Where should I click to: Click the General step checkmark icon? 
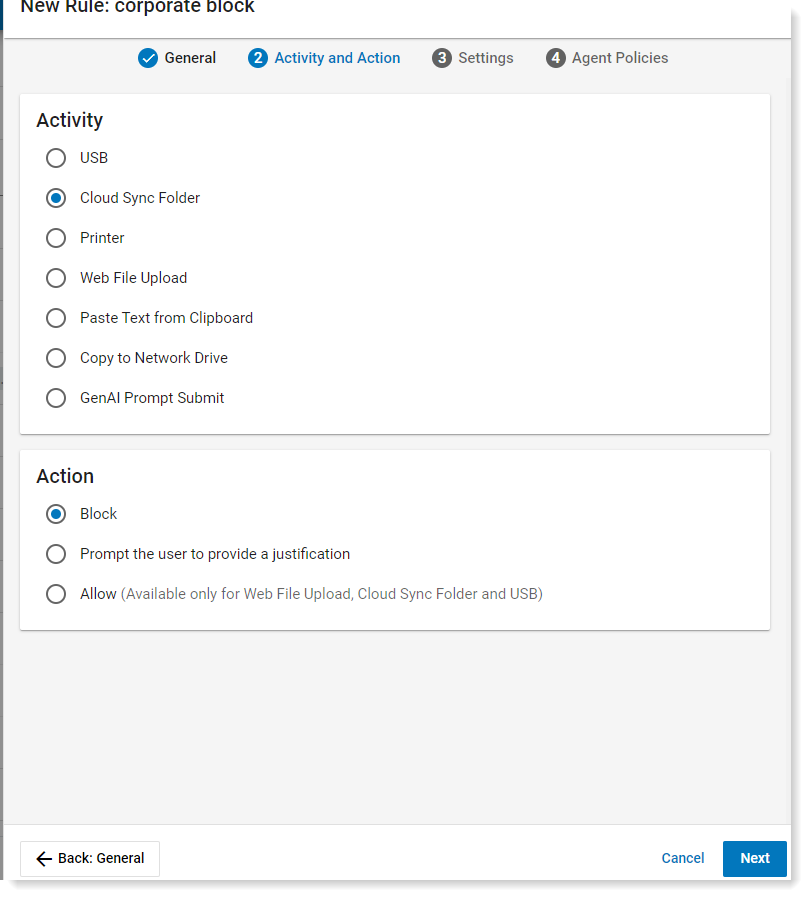click(x=148, y=58)
